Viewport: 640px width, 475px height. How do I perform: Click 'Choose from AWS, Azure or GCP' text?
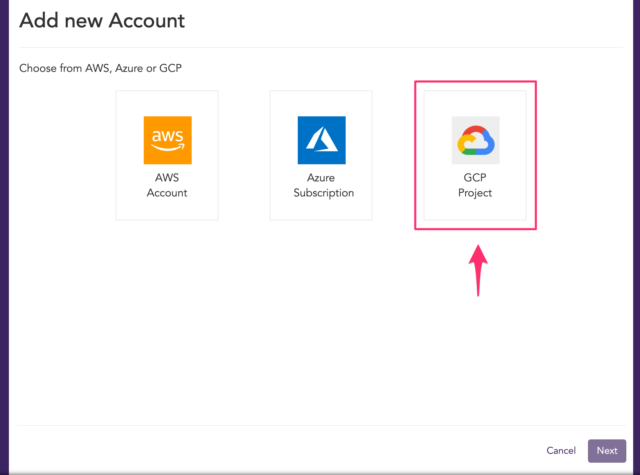point(100,68)
